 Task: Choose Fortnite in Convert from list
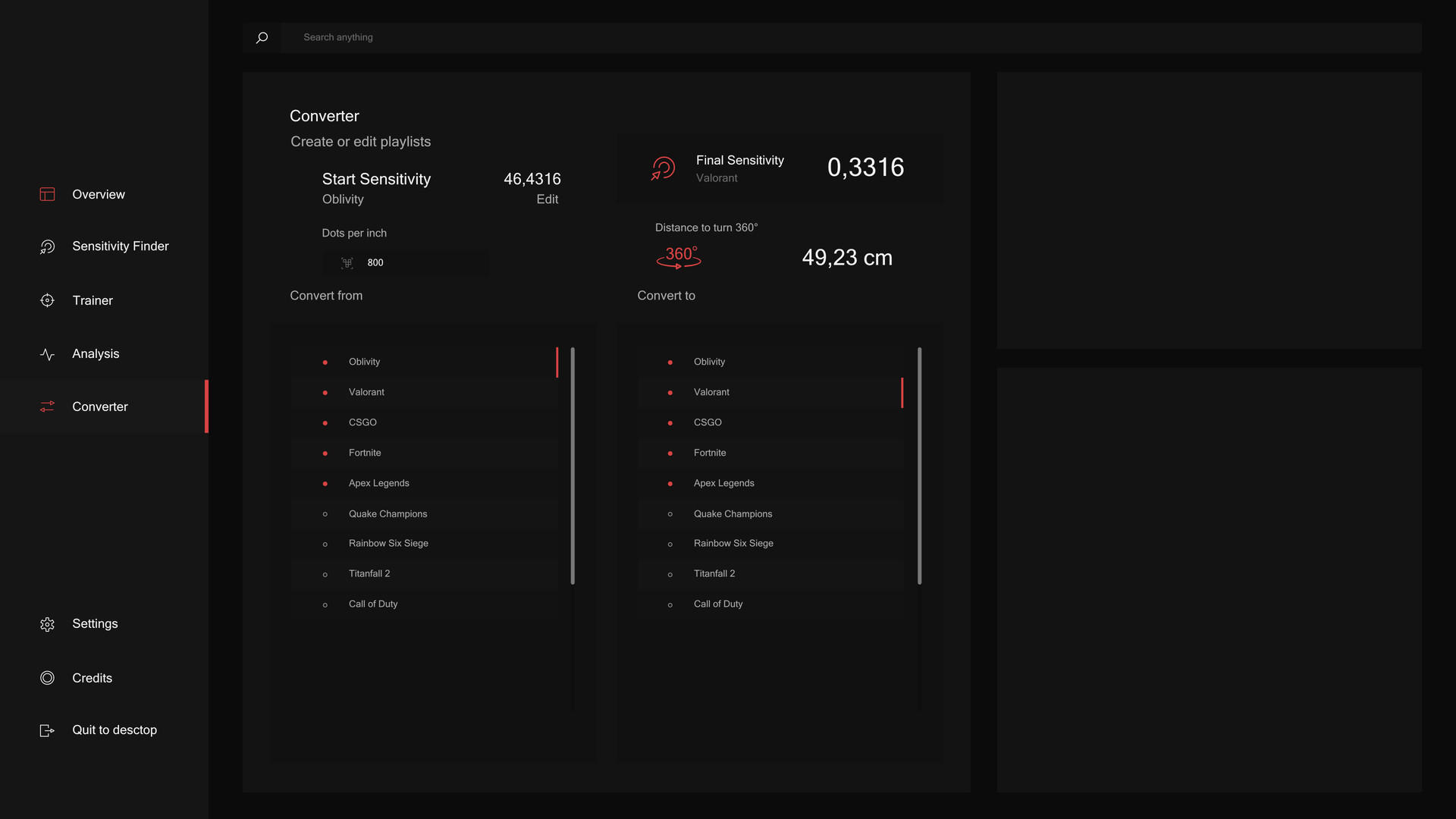[x=365, y=453]
